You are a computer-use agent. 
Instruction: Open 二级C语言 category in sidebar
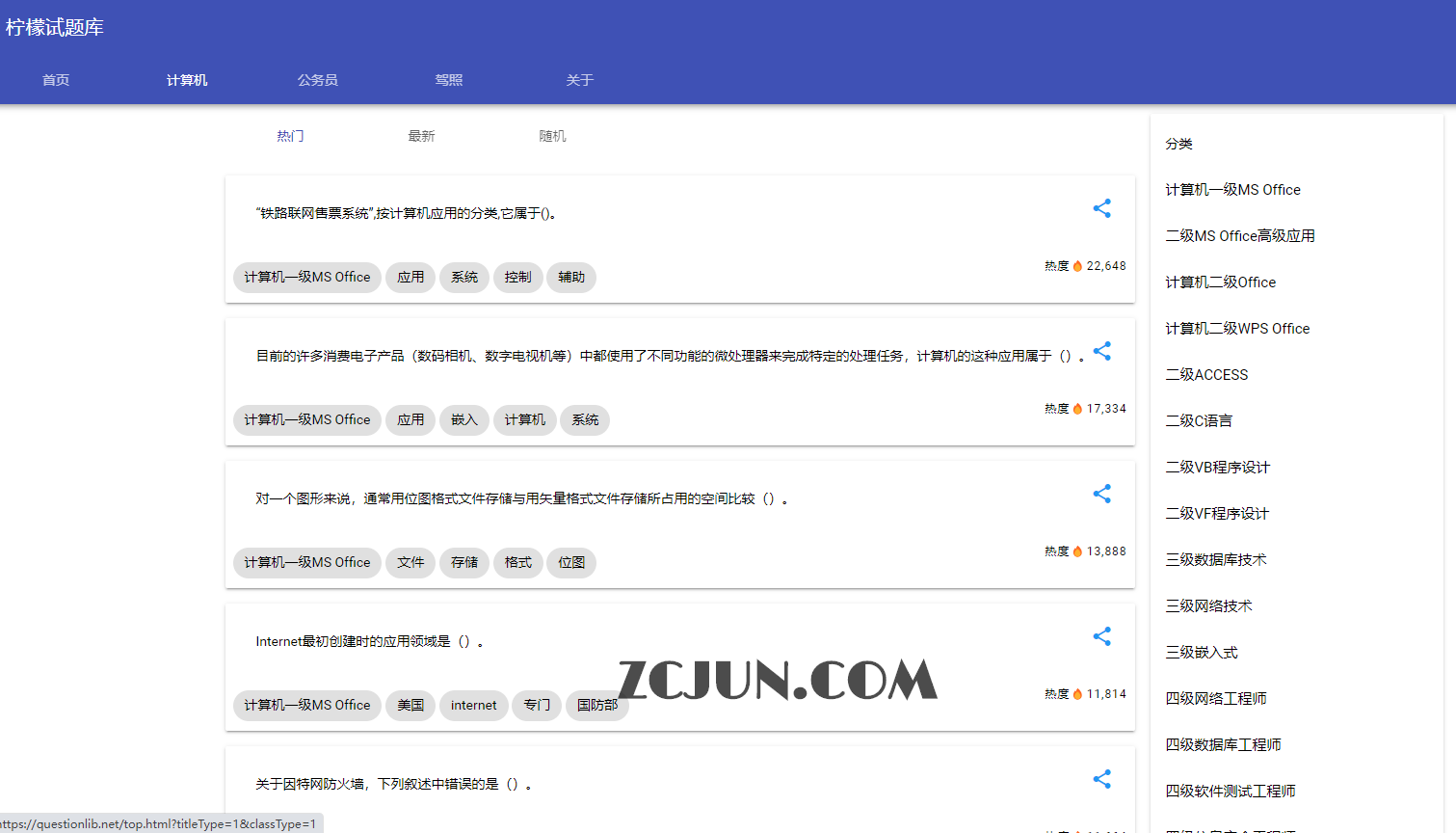tap(1199, 421)
